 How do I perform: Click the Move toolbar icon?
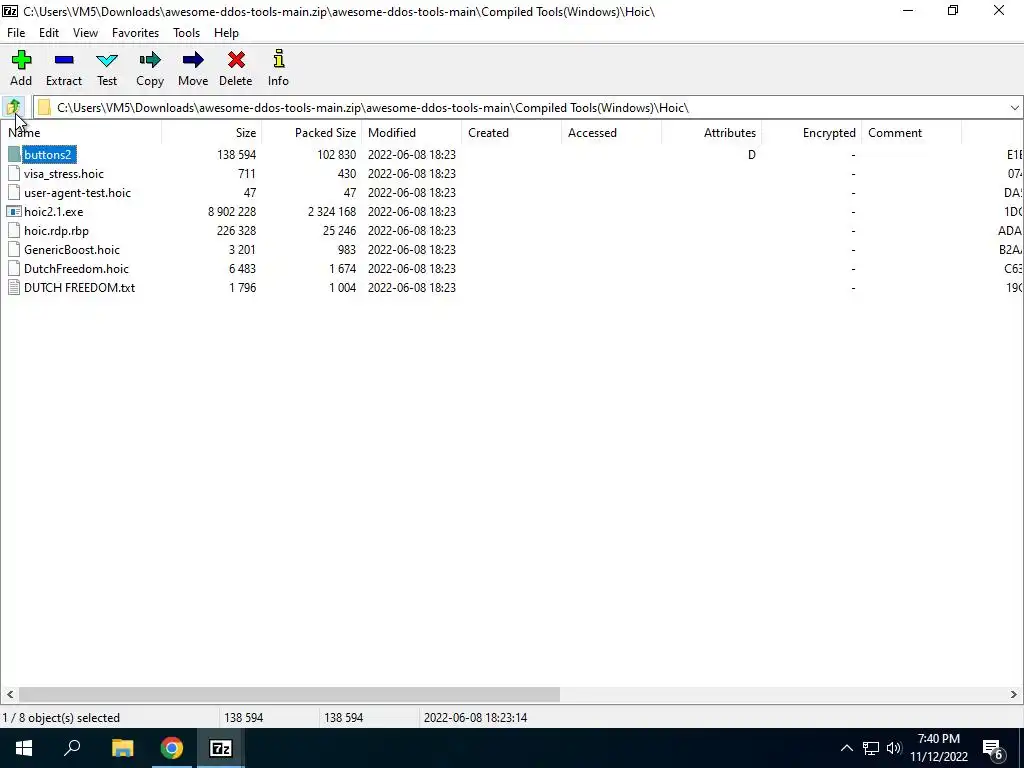(193, 61)
